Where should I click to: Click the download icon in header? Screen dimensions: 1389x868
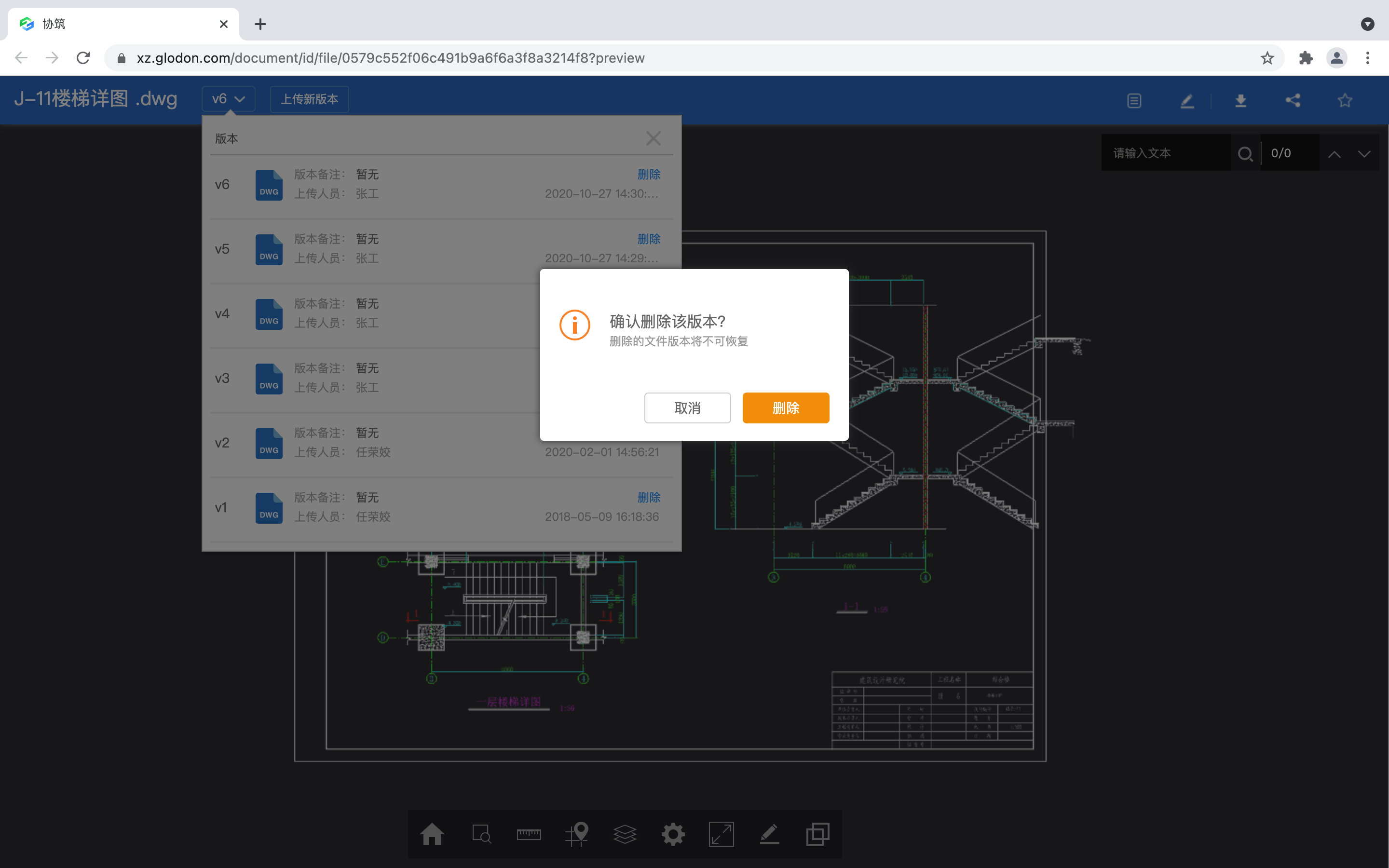tap(1240, 101)
